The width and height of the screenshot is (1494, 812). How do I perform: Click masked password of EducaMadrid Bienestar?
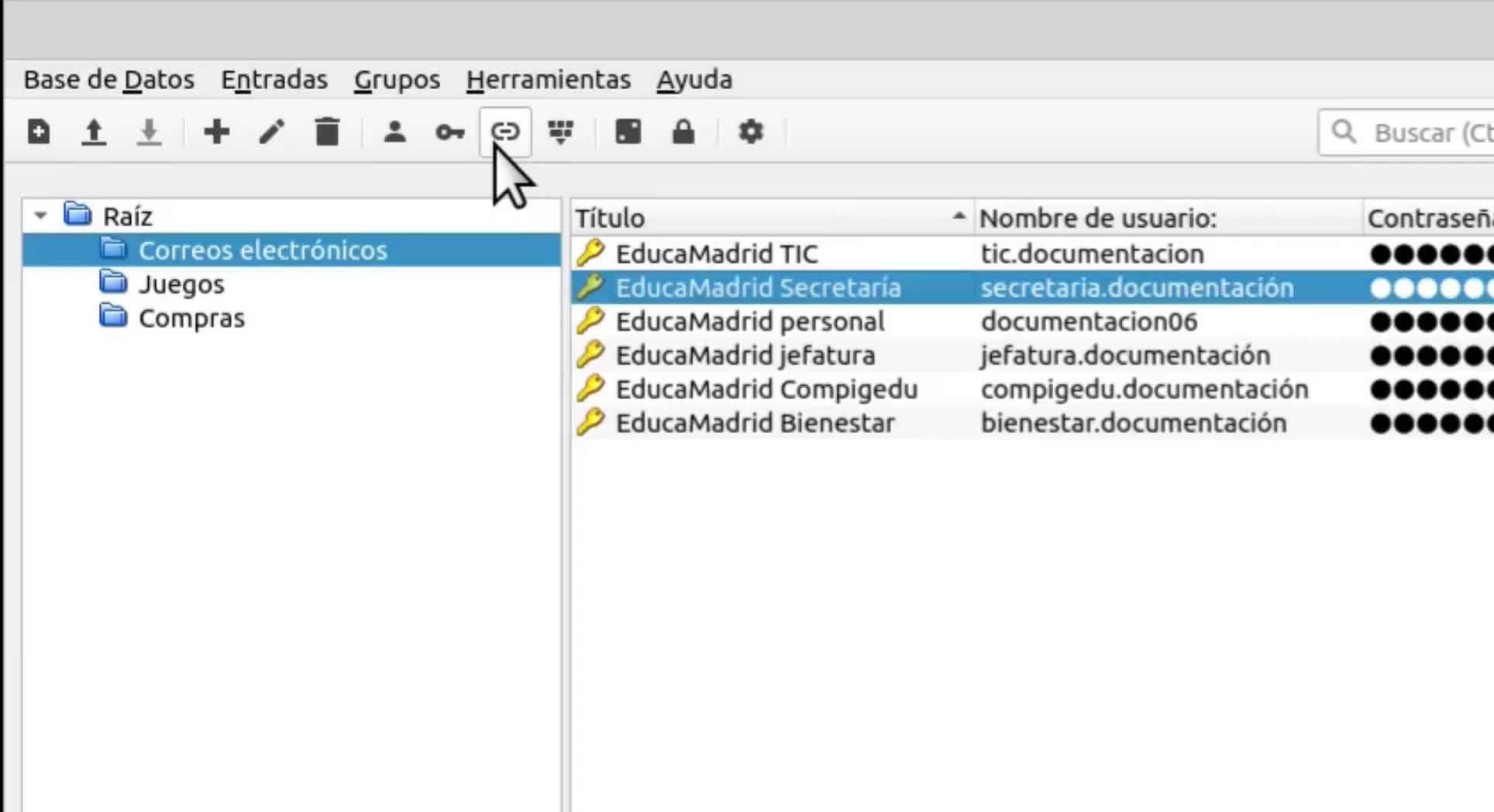[x=1431, y=423]
